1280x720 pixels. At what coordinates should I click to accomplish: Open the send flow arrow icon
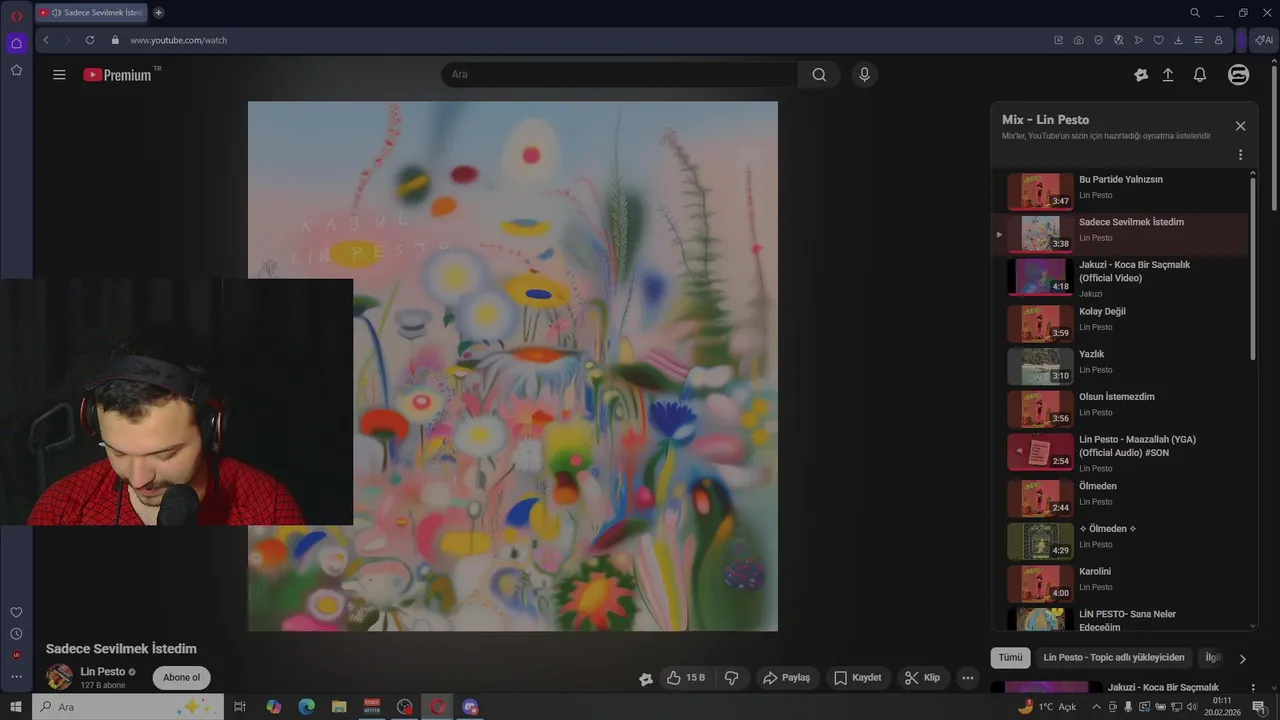1138,40
